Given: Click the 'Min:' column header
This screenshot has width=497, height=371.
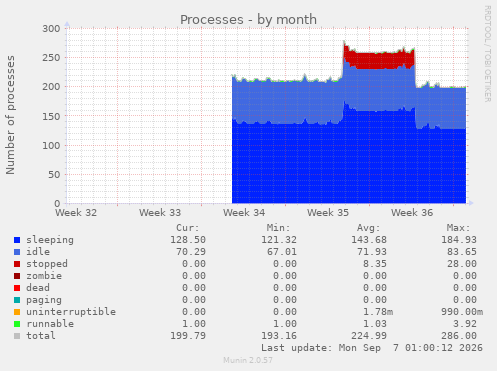Looking at the screenshot, I should pyautogui.click(x=278, y=228).
